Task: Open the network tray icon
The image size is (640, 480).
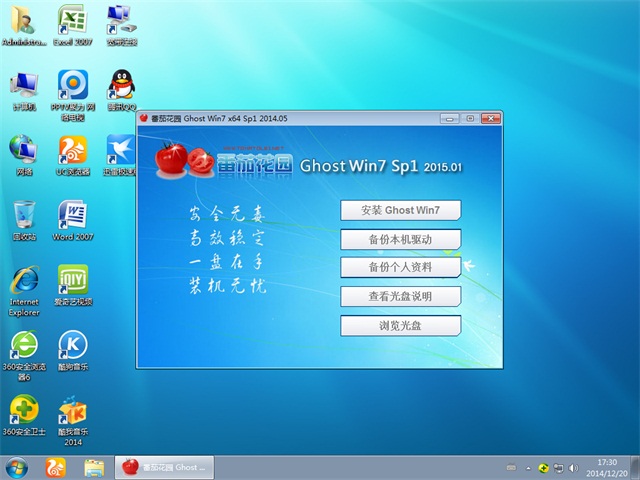Action: (558, 468)
